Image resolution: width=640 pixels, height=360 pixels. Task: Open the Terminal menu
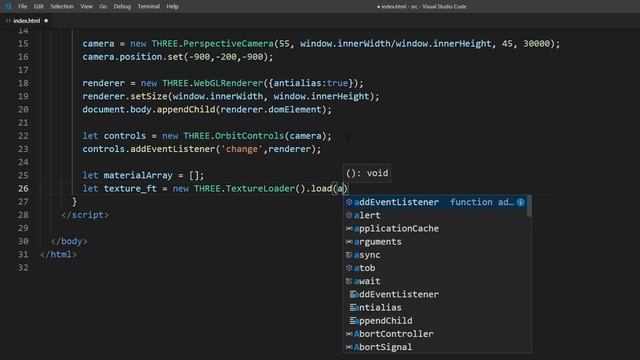click(149, 7)
